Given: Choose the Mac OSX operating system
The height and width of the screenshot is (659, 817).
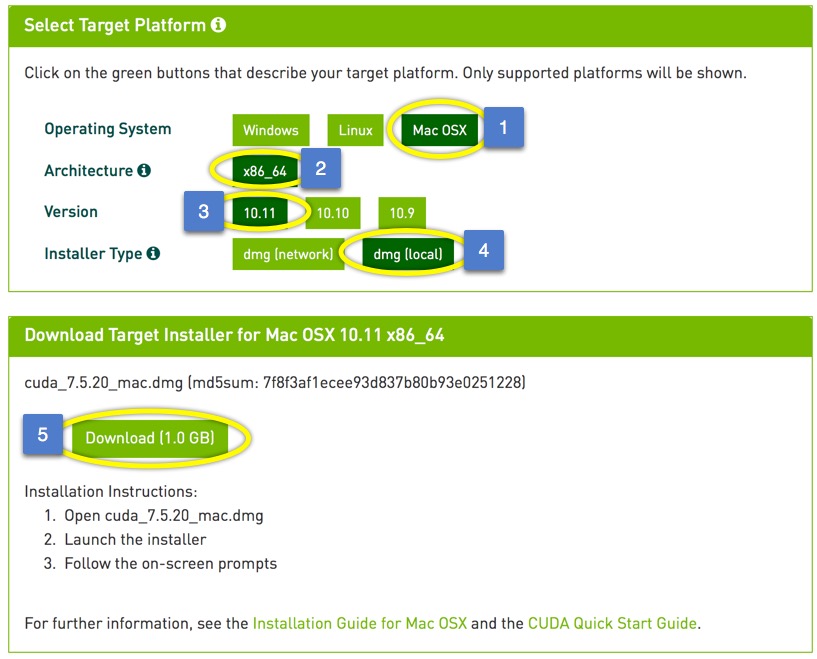Looking at the screenshot, I should [x=440, y=130].
